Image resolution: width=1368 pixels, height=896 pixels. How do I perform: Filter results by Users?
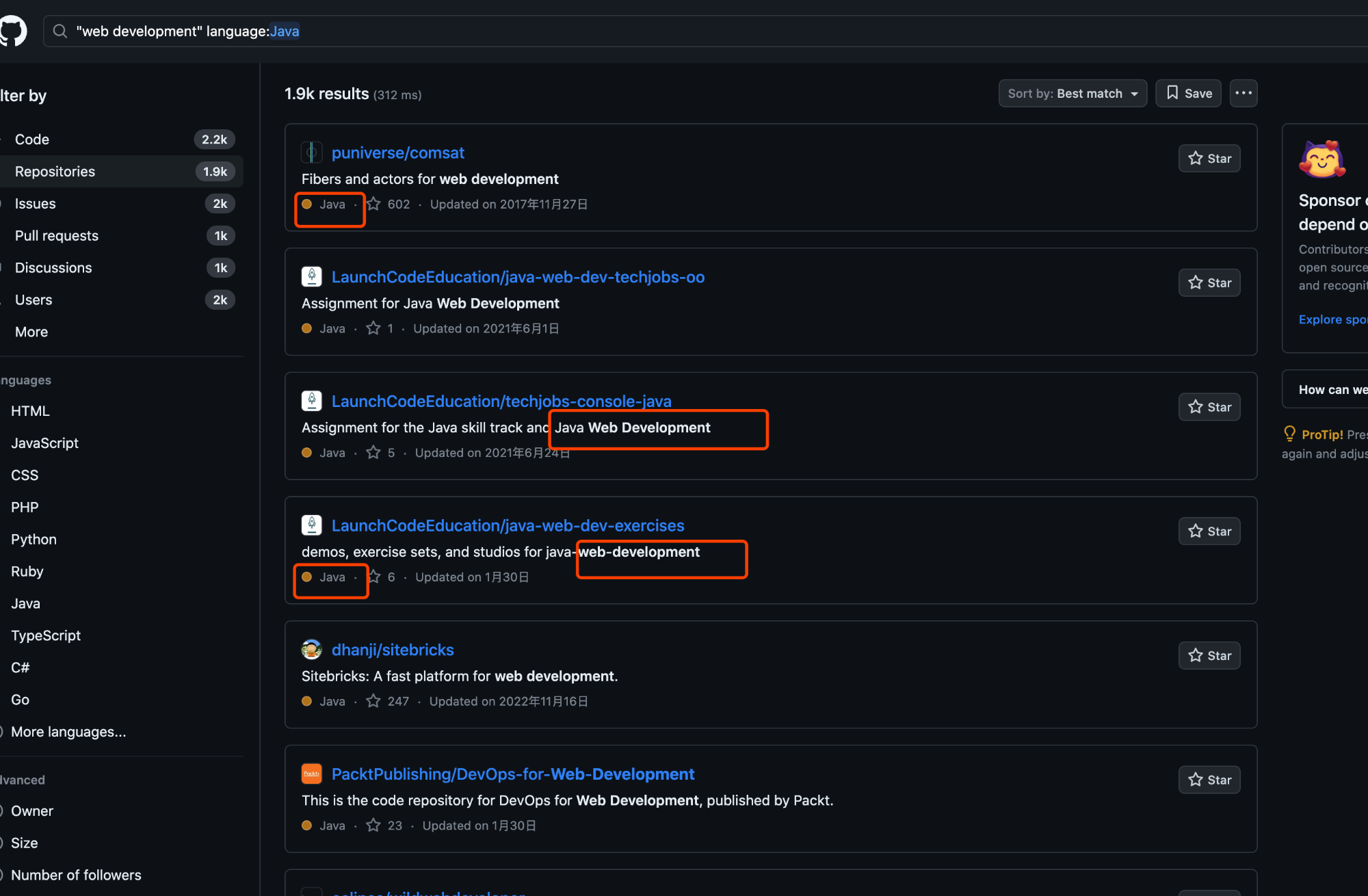tap(122, 300)
